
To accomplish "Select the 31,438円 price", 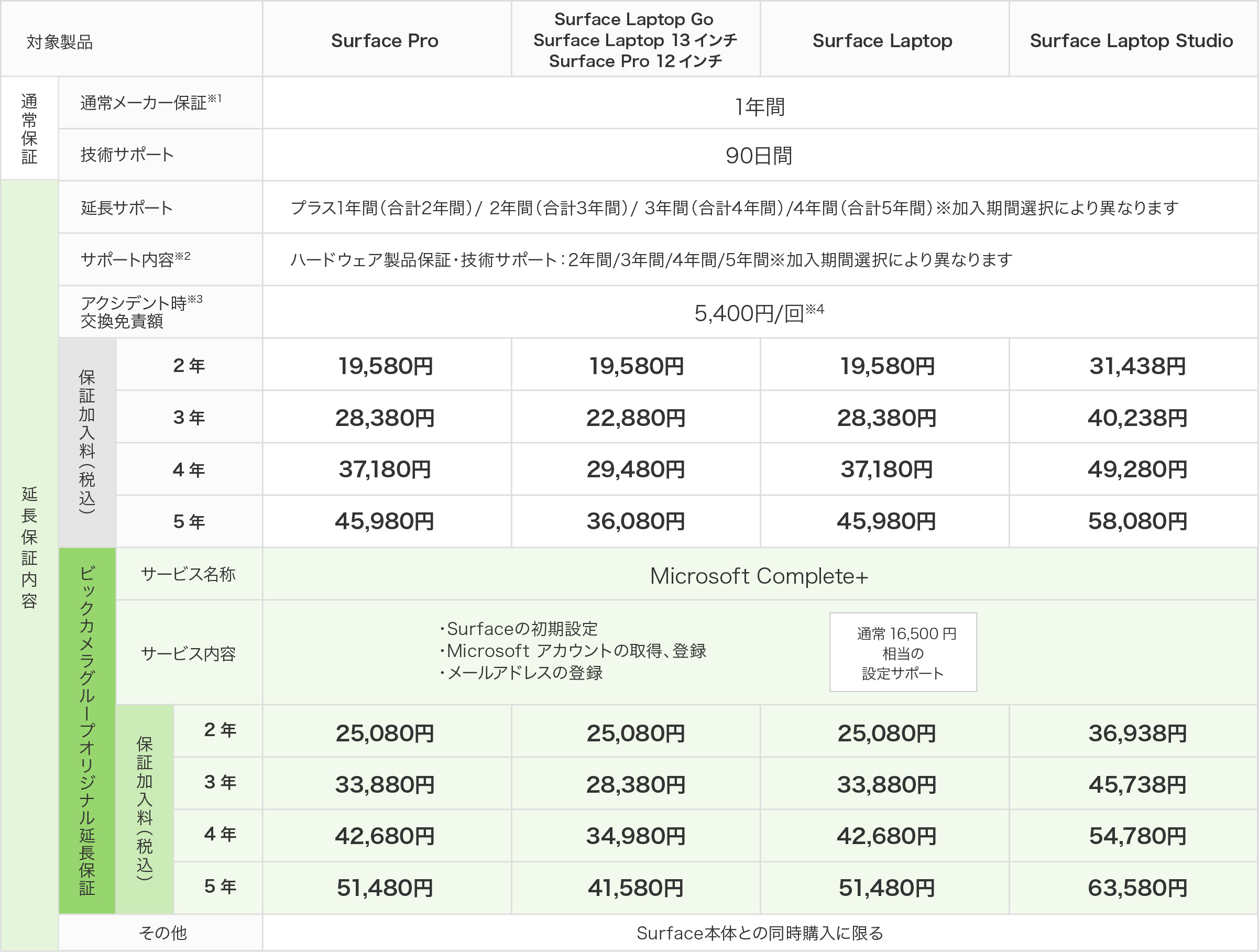I will 1138,366.
